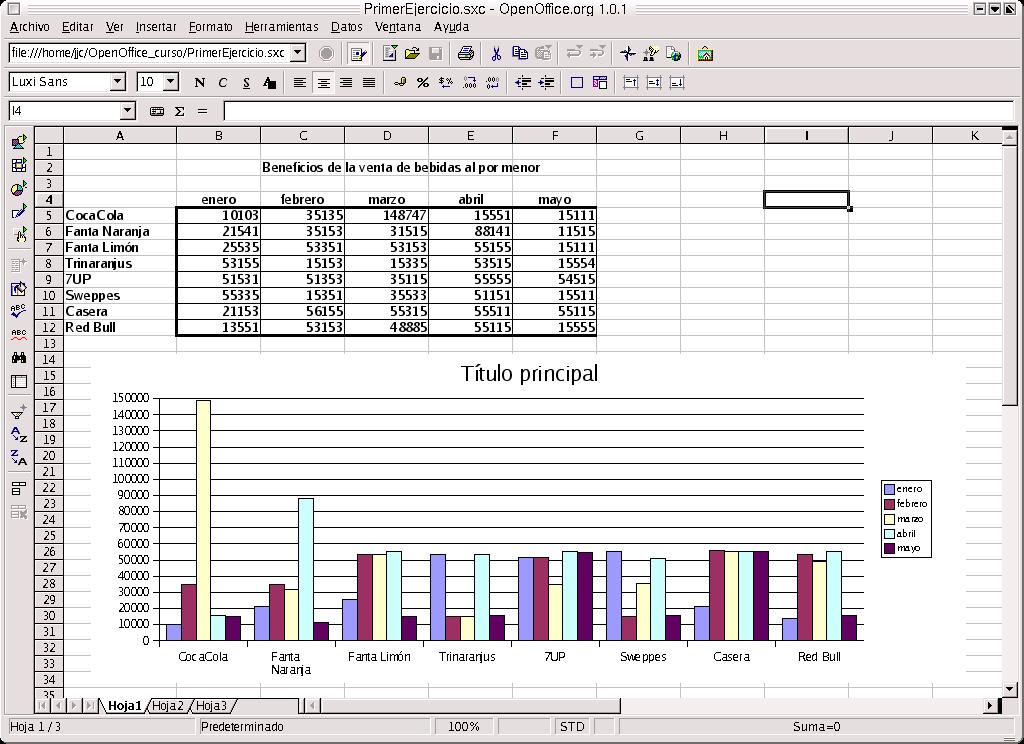Click the febrero legend color swatch
The width and height of the screenshot is (1024, 744).
pos(889,504)
